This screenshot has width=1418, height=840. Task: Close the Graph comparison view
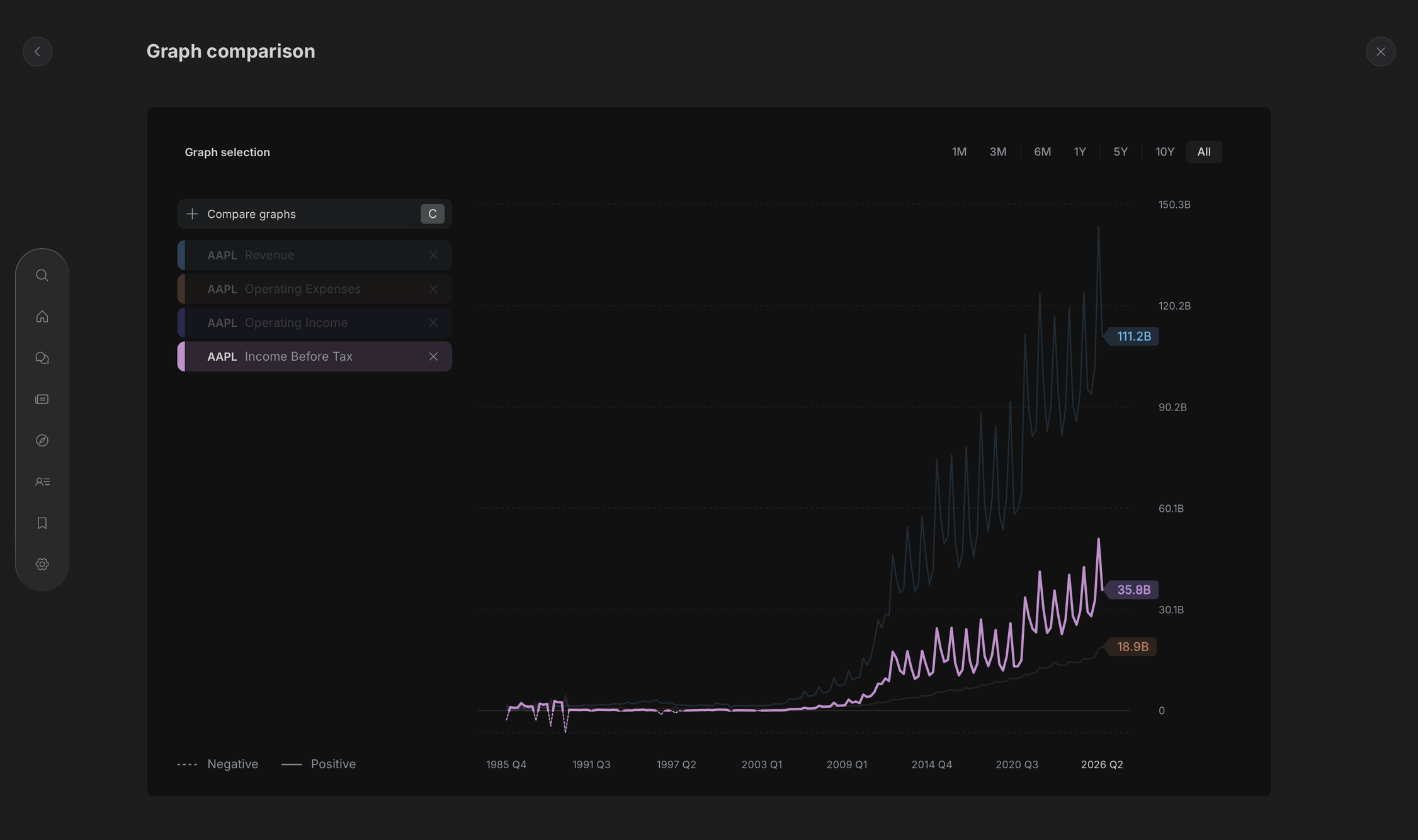coord(1380,52)
